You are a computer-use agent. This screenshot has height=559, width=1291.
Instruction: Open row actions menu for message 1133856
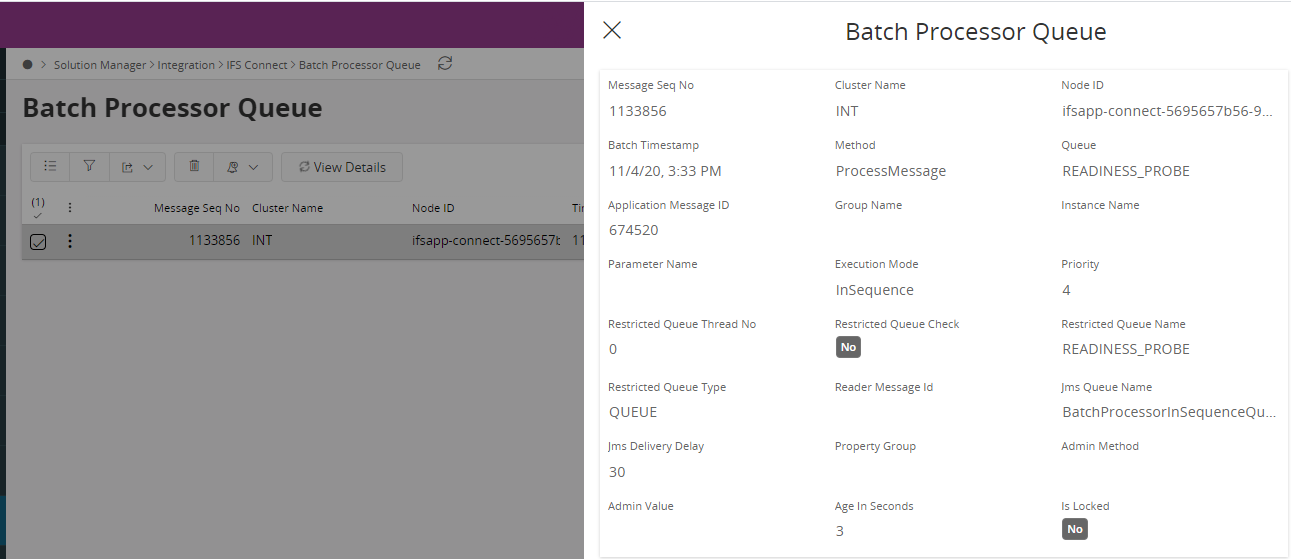pos(69,241)
